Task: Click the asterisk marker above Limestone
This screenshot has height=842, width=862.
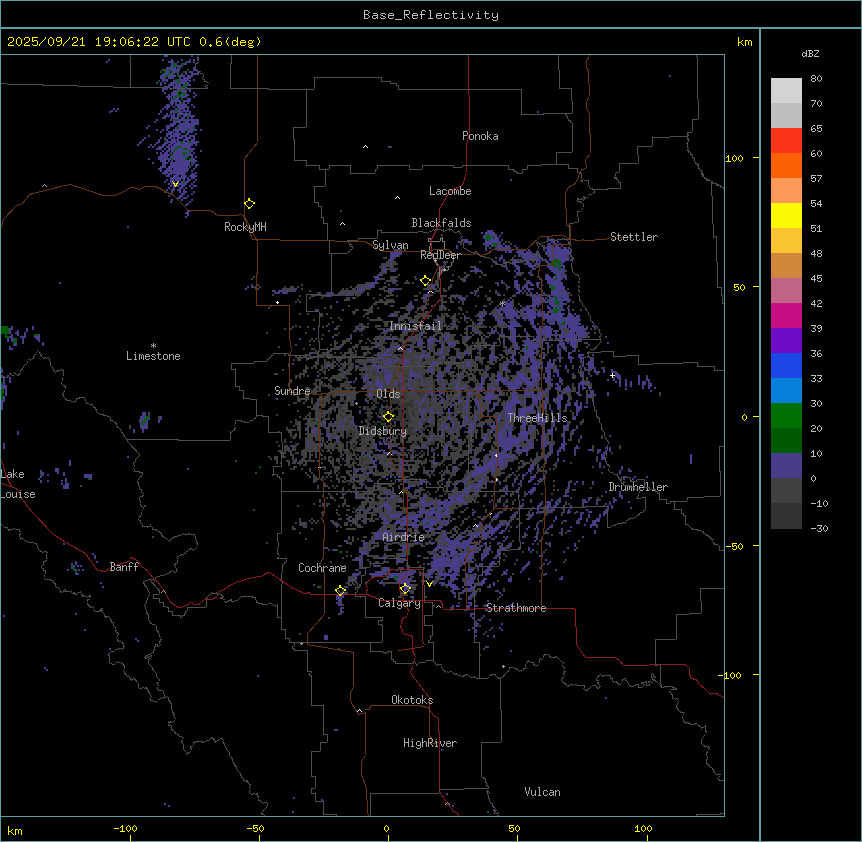Action: (x=153, y=346)
